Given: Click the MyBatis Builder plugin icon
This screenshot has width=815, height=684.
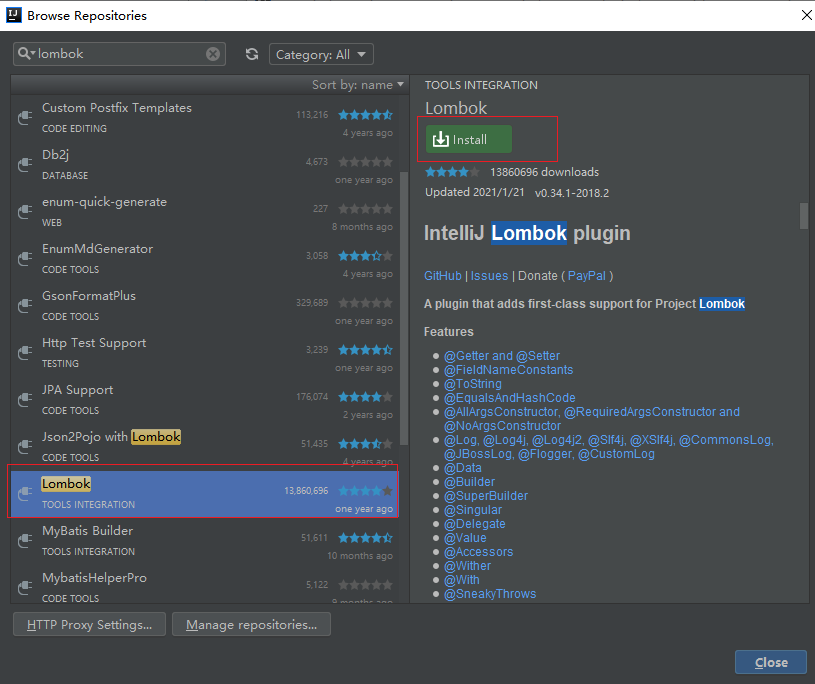Looking at the screenshot, I should pos(25,541).
